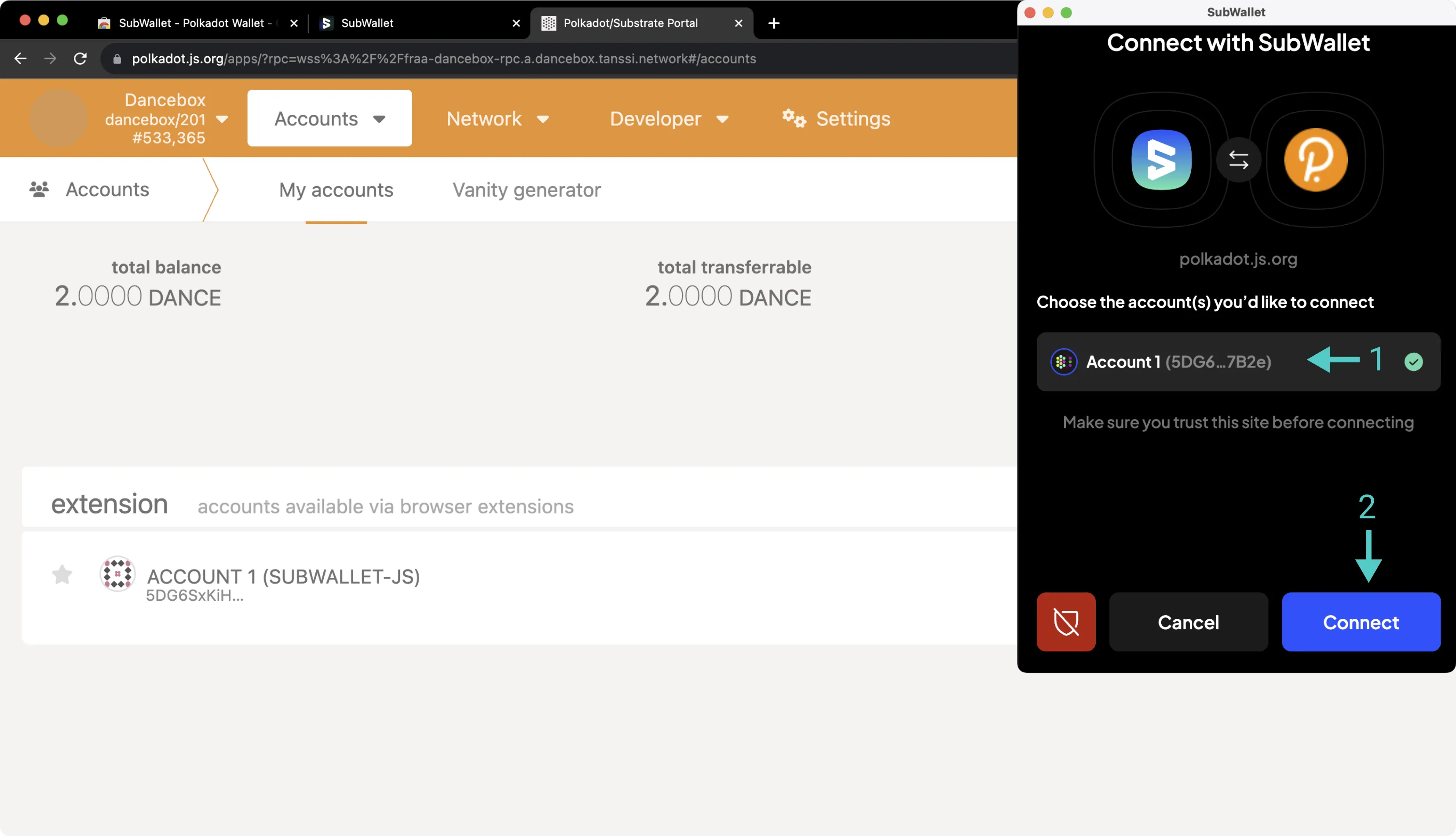The width and height of the screenshot is (1456, 836).
Task: Click the polkadot.js.org domain text in popup
Action: pyautogui.click(x=1238, y=259)
